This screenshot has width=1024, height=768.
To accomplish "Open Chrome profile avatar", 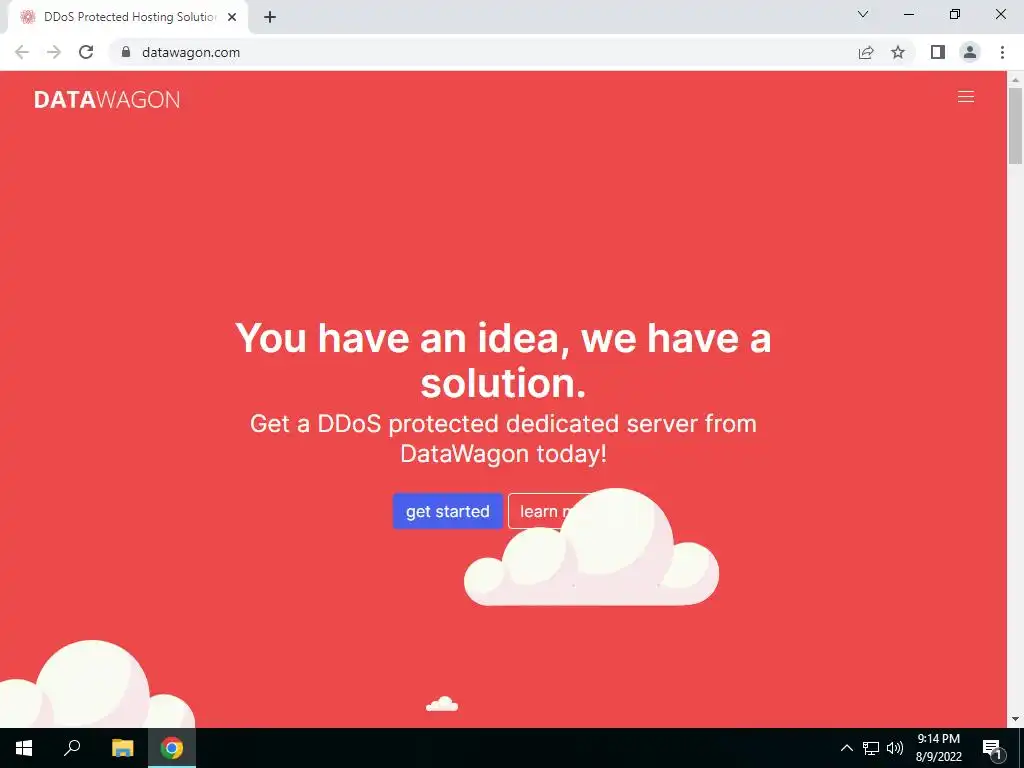I will 970,52.
